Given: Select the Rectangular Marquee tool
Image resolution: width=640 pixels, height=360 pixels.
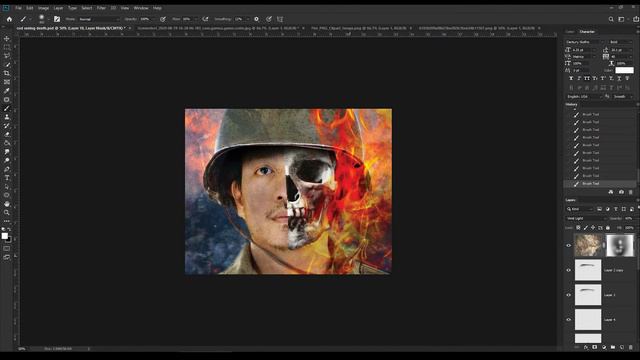Looking at the screenshot, I should coord(7,47).
